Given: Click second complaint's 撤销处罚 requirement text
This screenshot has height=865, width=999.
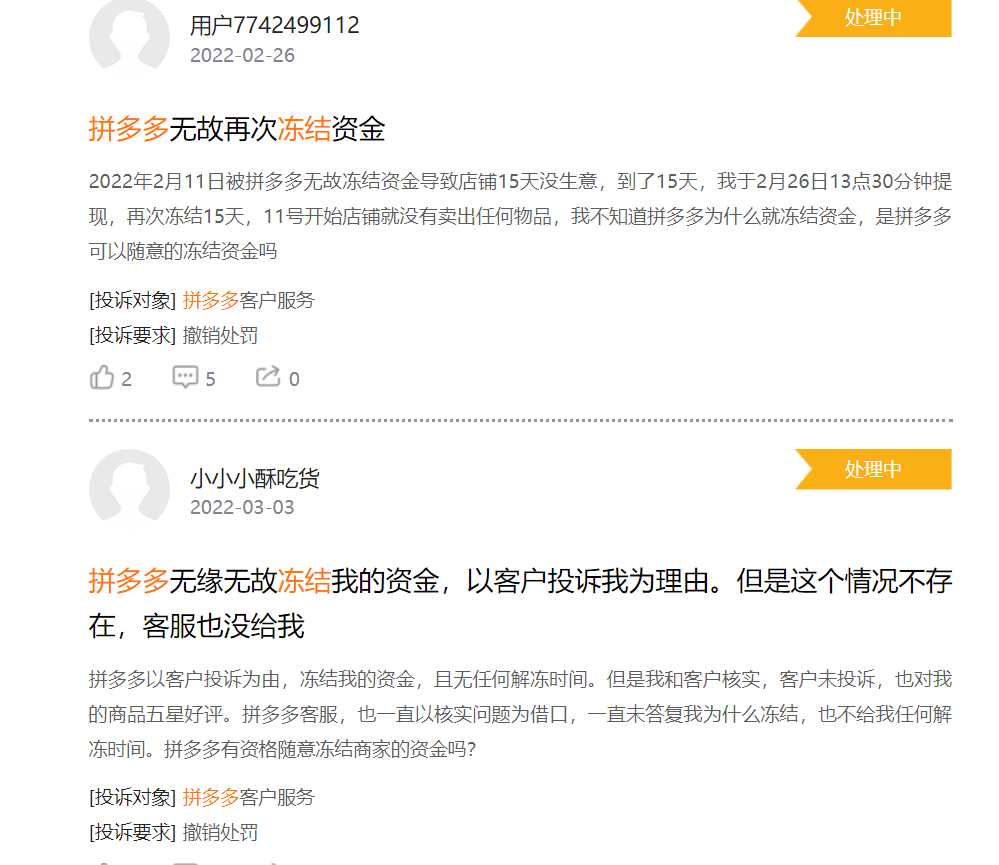Looking at the screenshot, I should [220, 832].
